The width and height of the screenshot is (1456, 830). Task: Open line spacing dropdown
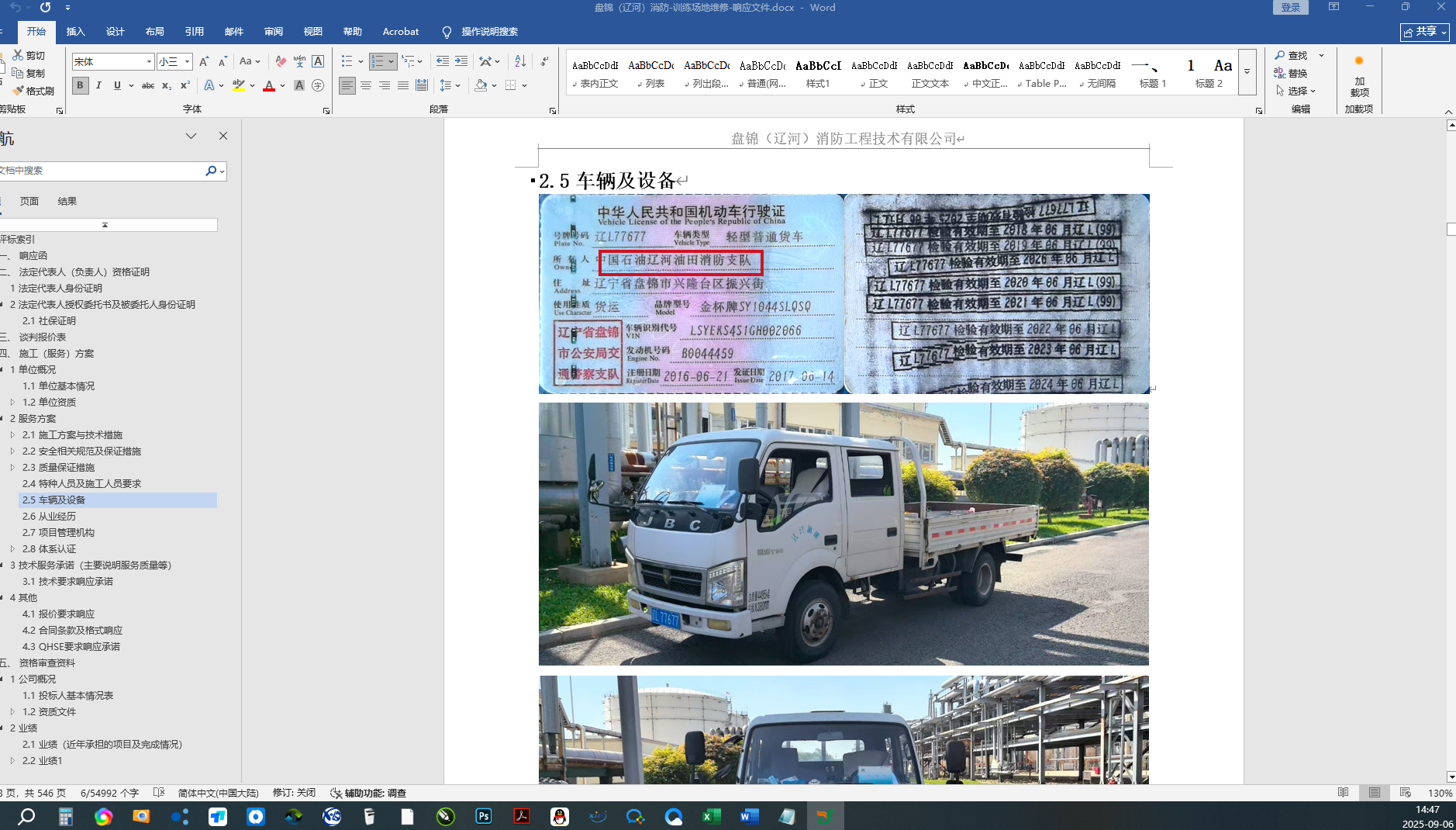(450, 85)
